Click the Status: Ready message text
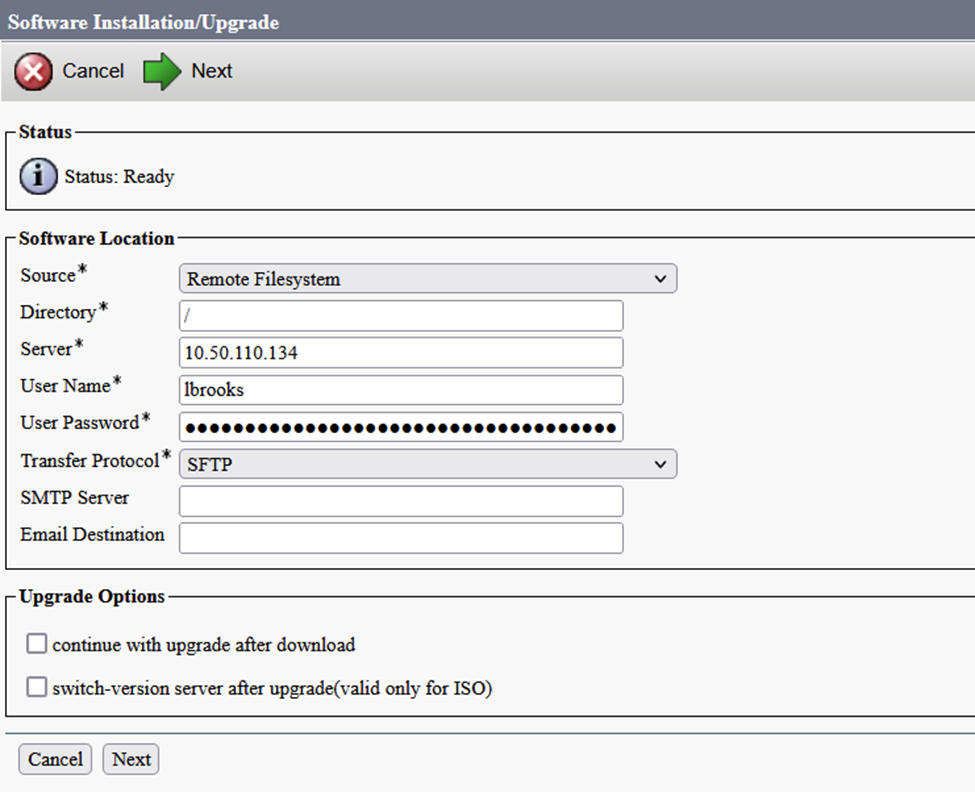 [119, 177]
